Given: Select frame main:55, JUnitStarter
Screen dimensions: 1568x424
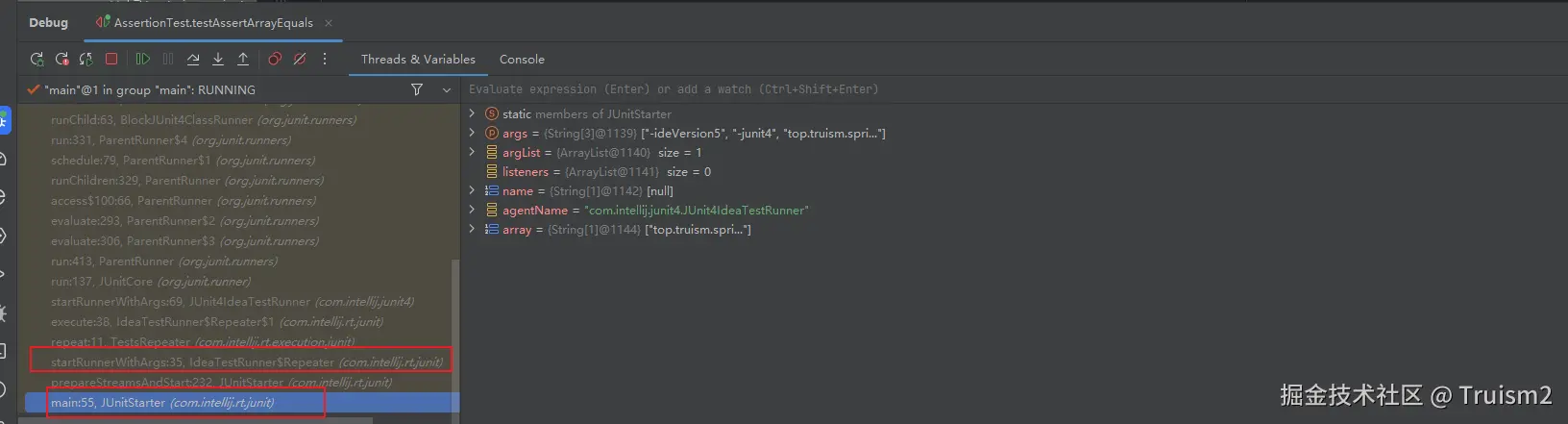Looking at the screenshot, I should [240, 403].
